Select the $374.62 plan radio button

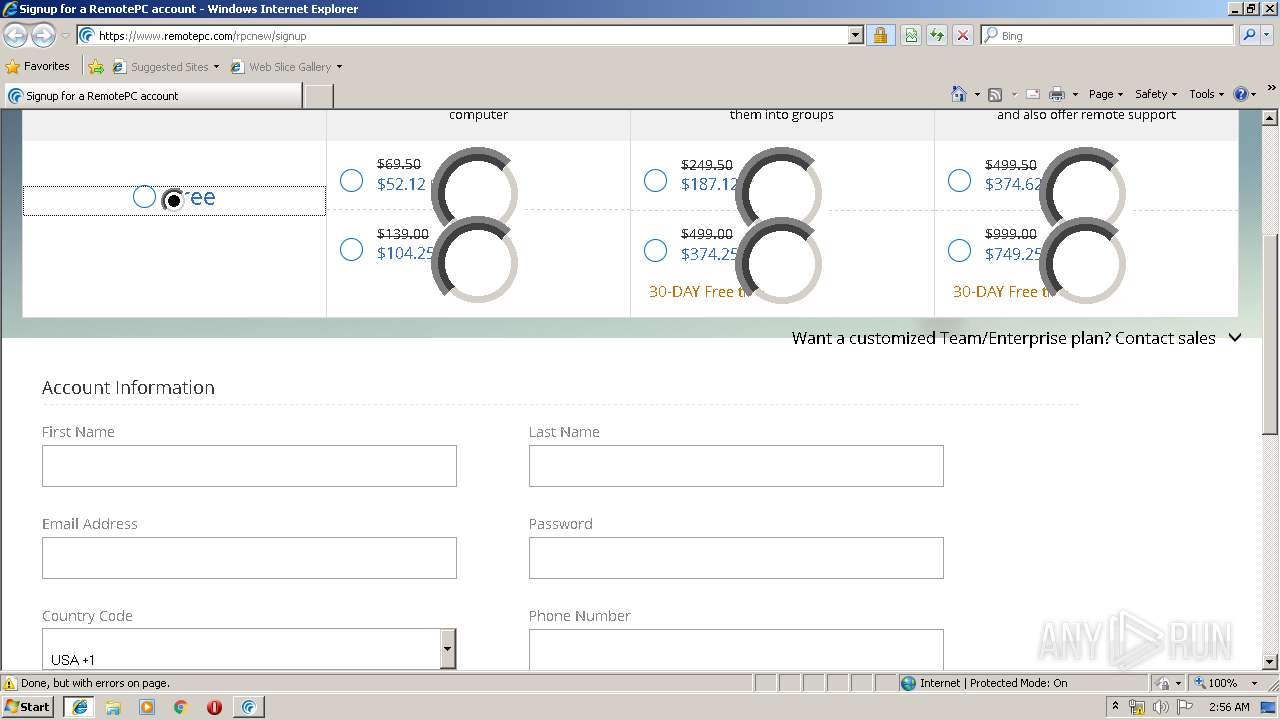[x=959, y=181]
